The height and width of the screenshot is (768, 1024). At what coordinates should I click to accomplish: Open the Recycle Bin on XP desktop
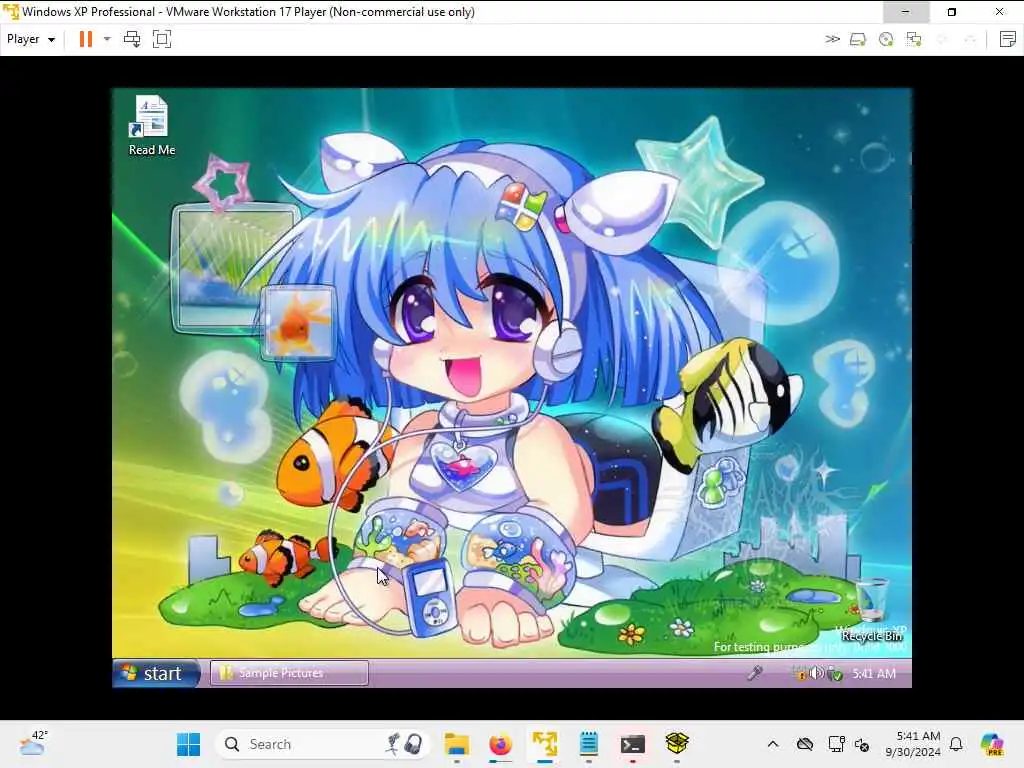[872, 610]
